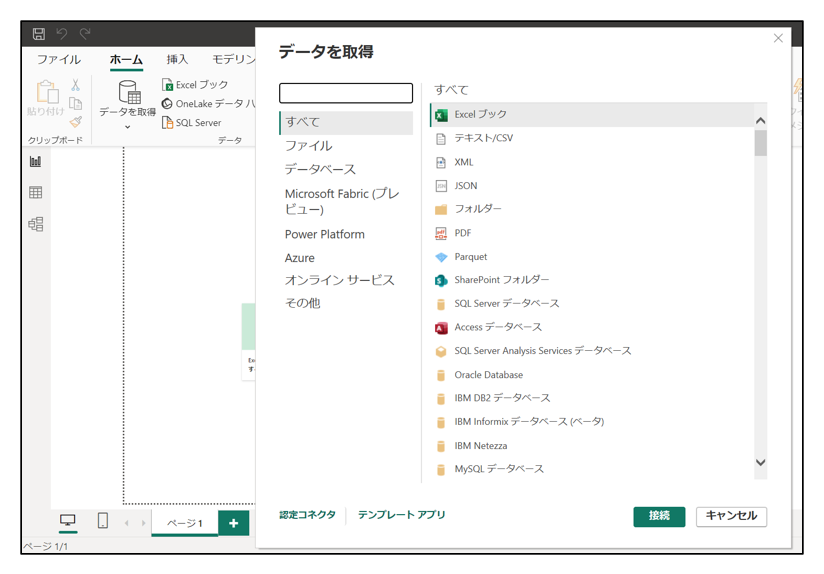Select mobile layout icon at bottom
824x574 pixels.
click(x=103, y=520)
